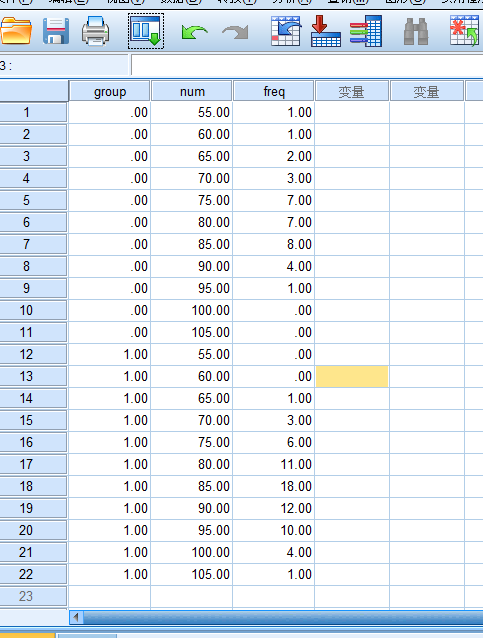Click the Save floppy disk icon
The width and height of the screenshot is (483, 638).
tap(56, 31)
